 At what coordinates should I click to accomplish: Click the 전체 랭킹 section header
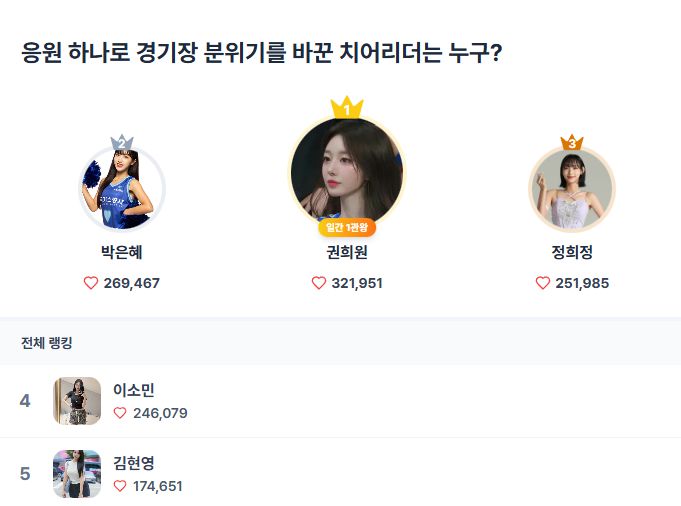tap(47, 343)
